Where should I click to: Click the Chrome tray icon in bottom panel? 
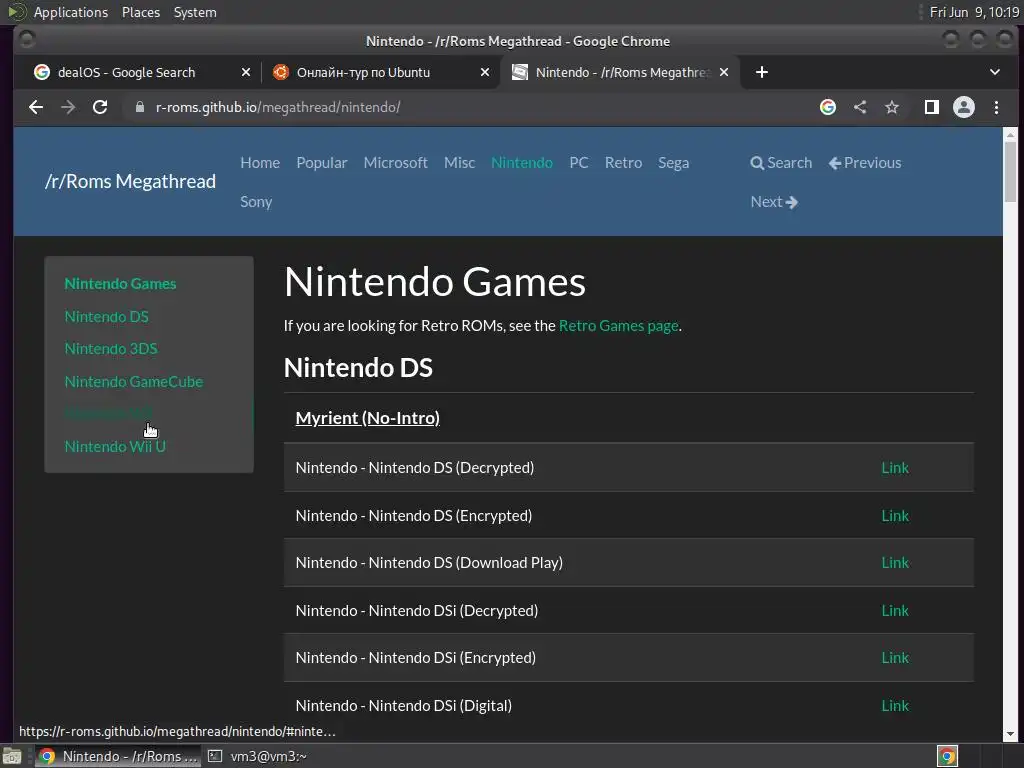pos(947,756)
